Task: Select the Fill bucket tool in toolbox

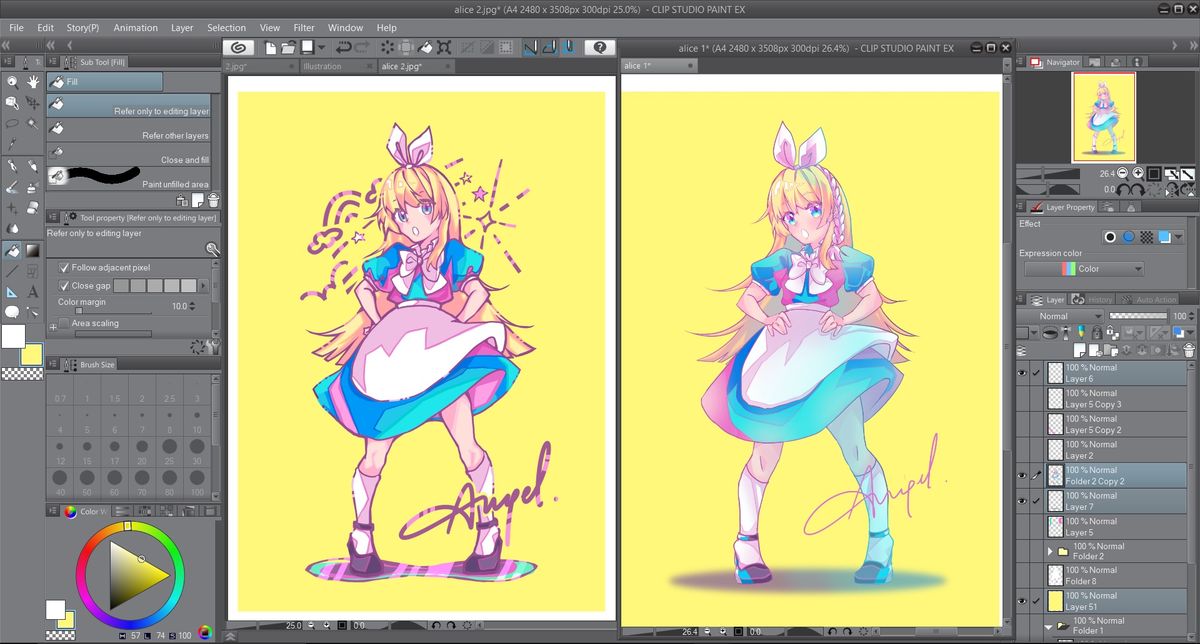Action: [x=12, y=250]
